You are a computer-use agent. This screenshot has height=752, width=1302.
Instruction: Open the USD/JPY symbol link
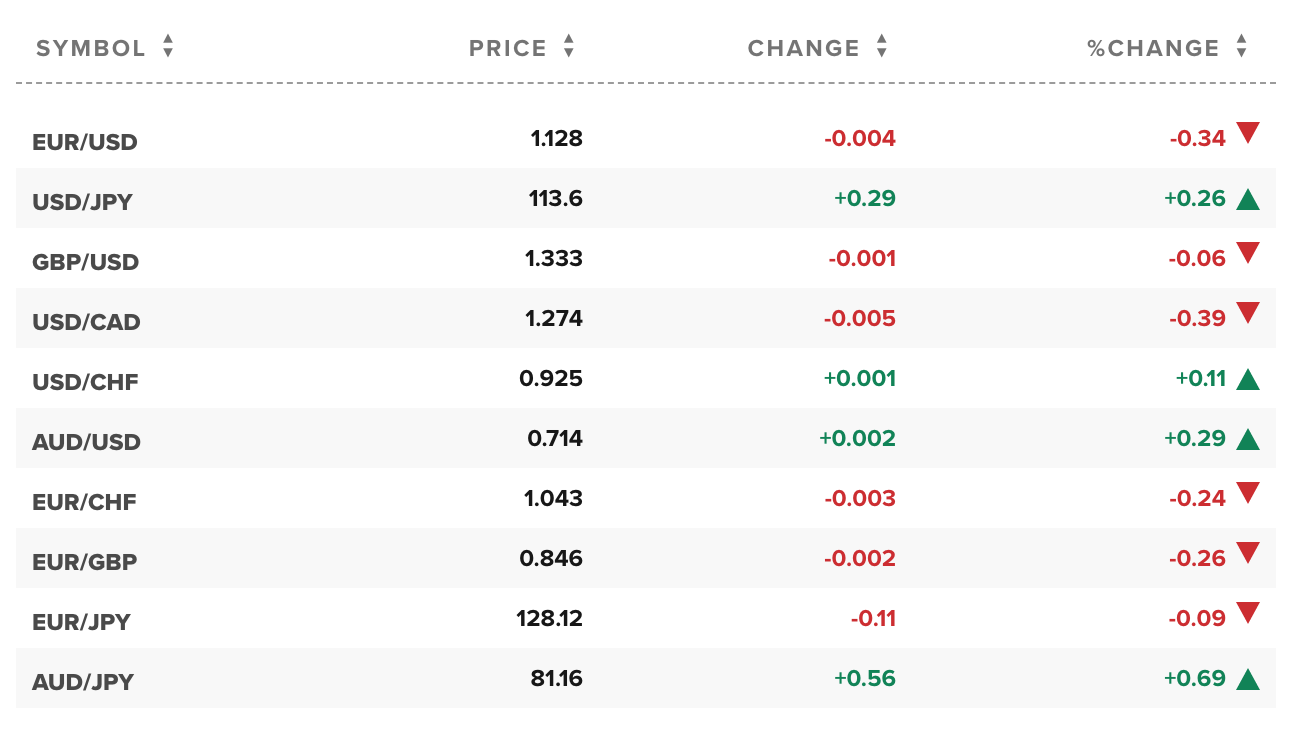(82, 202)
